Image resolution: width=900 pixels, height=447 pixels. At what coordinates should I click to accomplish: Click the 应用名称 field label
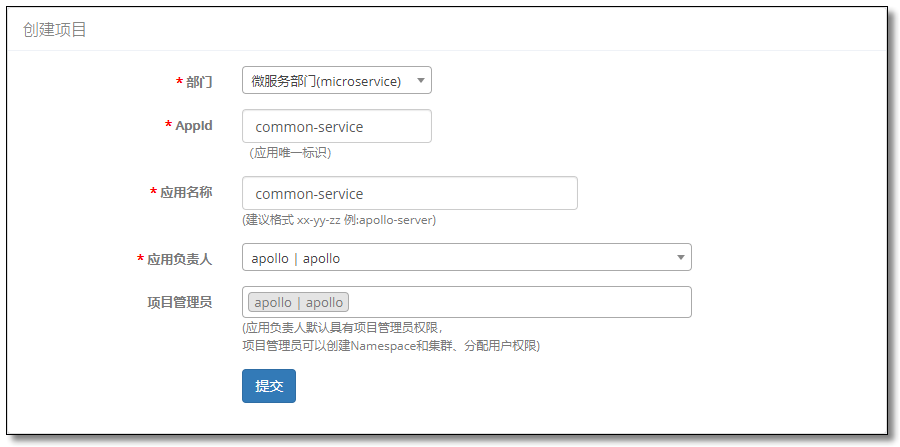click(x=186, y=192)
